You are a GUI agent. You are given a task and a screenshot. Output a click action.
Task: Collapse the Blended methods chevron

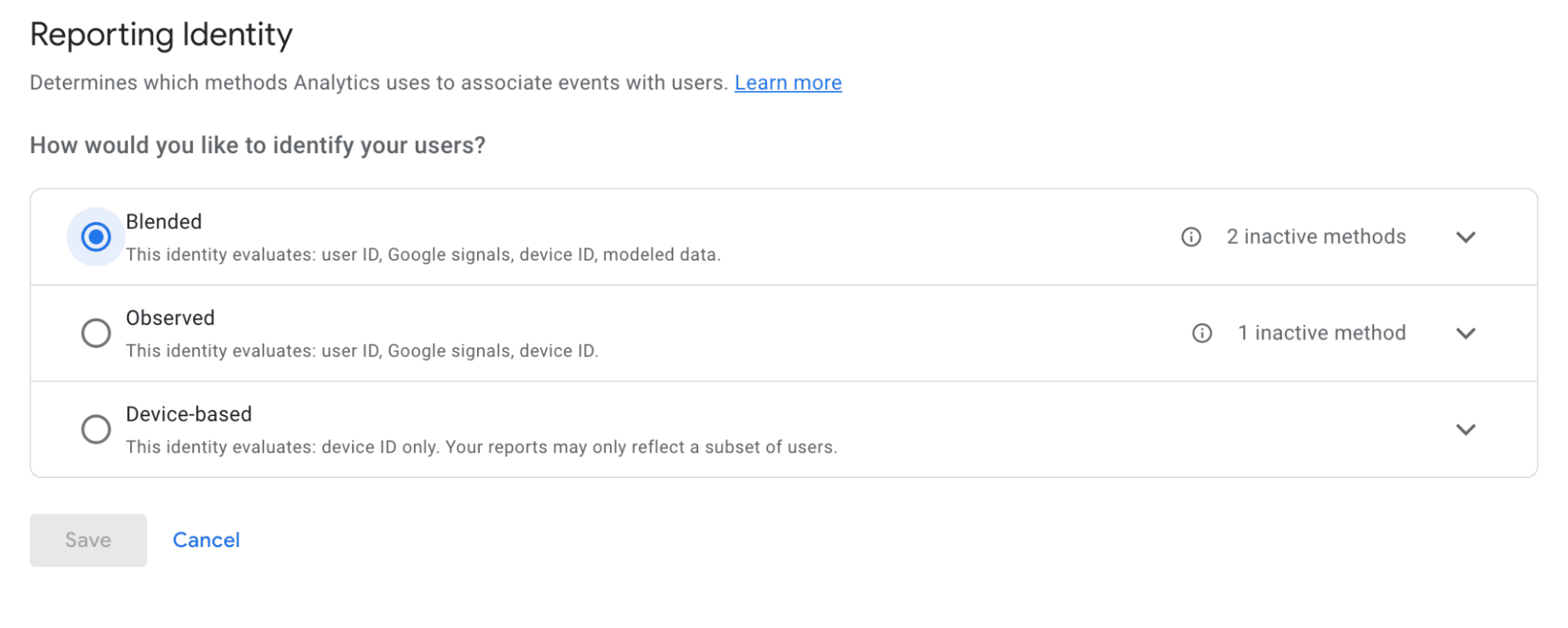(x=1466, y=236)
